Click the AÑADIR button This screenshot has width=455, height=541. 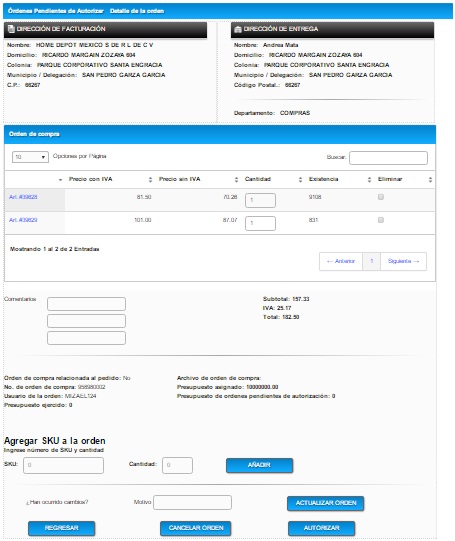point(259,465)
